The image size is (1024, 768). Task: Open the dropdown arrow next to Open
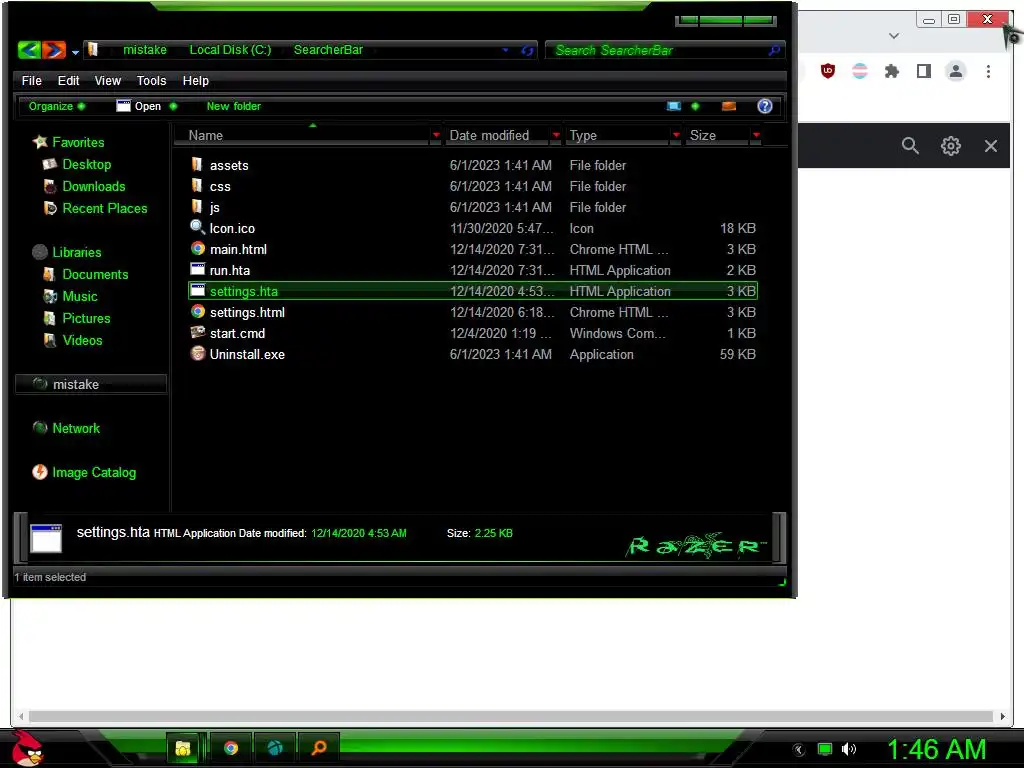[173, 106]
